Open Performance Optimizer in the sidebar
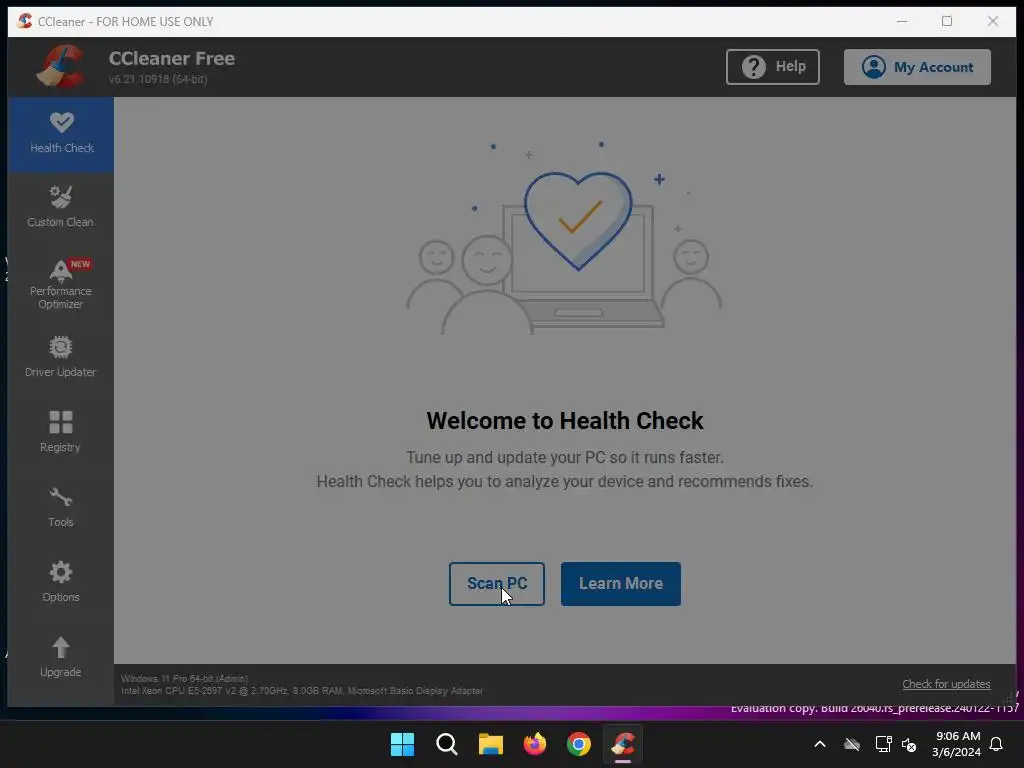Viewport: 1024px width, 768px height. pyautogui.click(x=61, y=284)
